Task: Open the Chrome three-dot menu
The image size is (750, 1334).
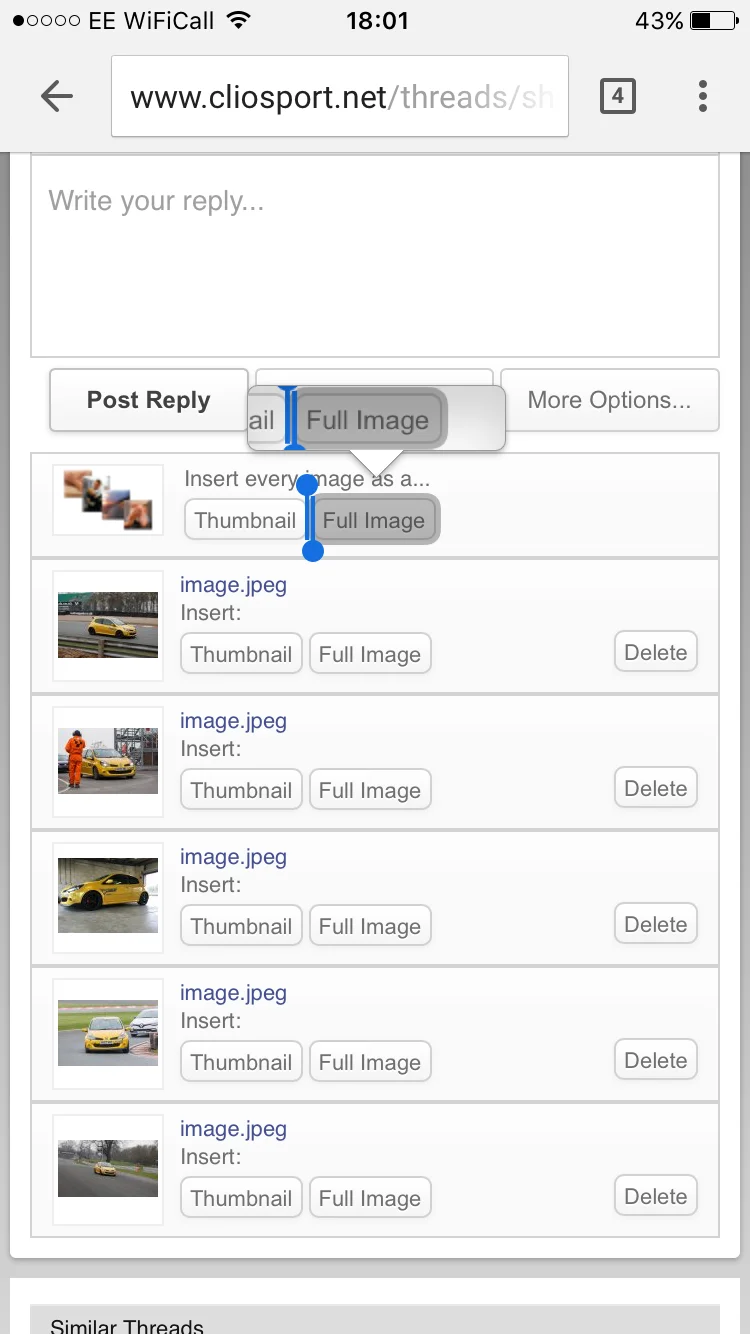Action: [x=703, y=96]
